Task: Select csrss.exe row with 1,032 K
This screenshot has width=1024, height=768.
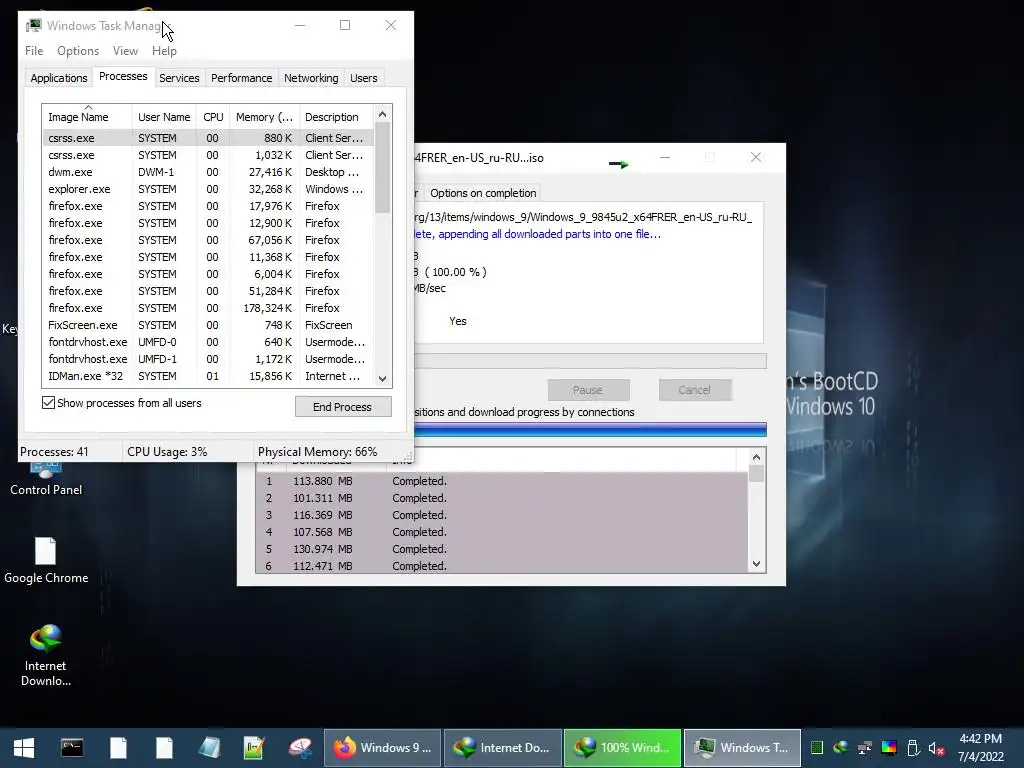Action: 208,155
